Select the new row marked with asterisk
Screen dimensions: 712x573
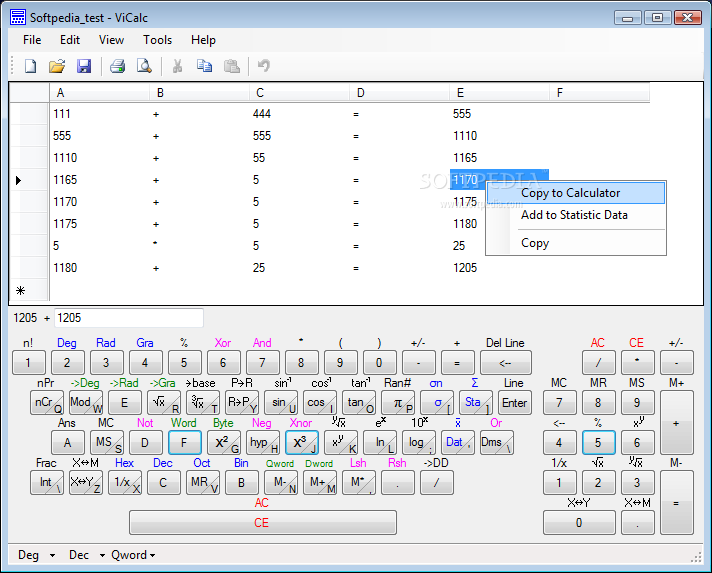click(x=29, y=290)
